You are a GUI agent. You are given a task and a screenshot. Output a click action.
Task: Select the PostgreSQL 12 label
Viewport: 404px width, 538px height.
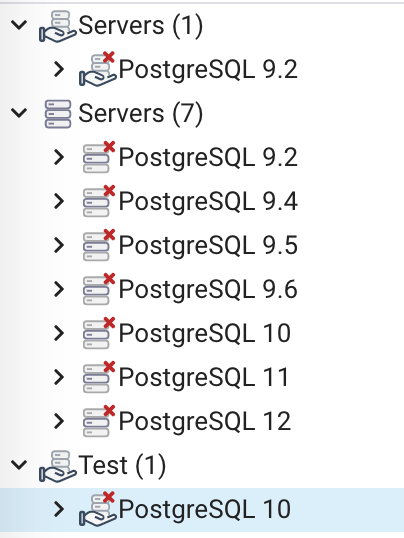pos(205,421)
